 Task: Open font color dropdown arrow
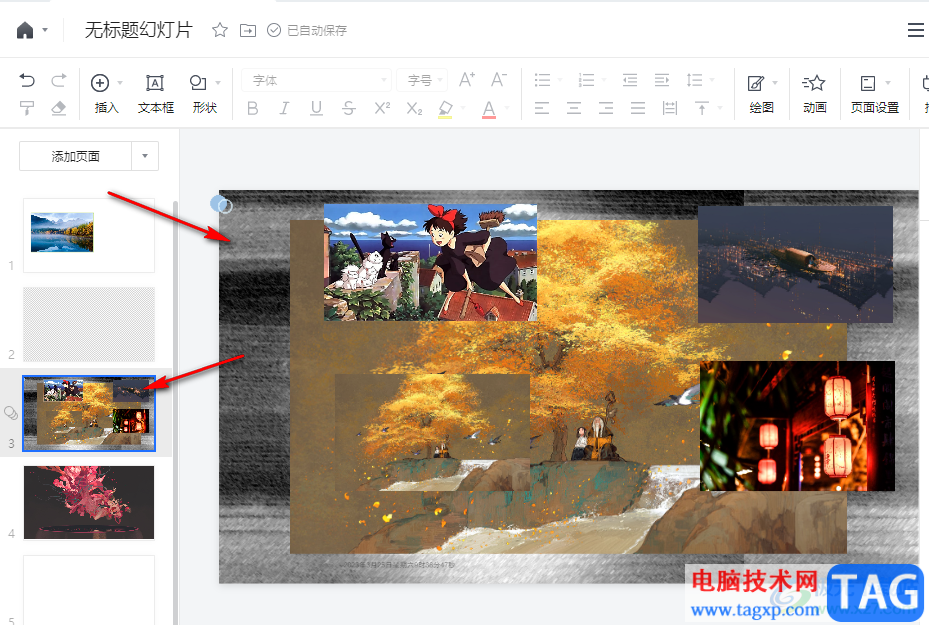click(x=507, y=108)
